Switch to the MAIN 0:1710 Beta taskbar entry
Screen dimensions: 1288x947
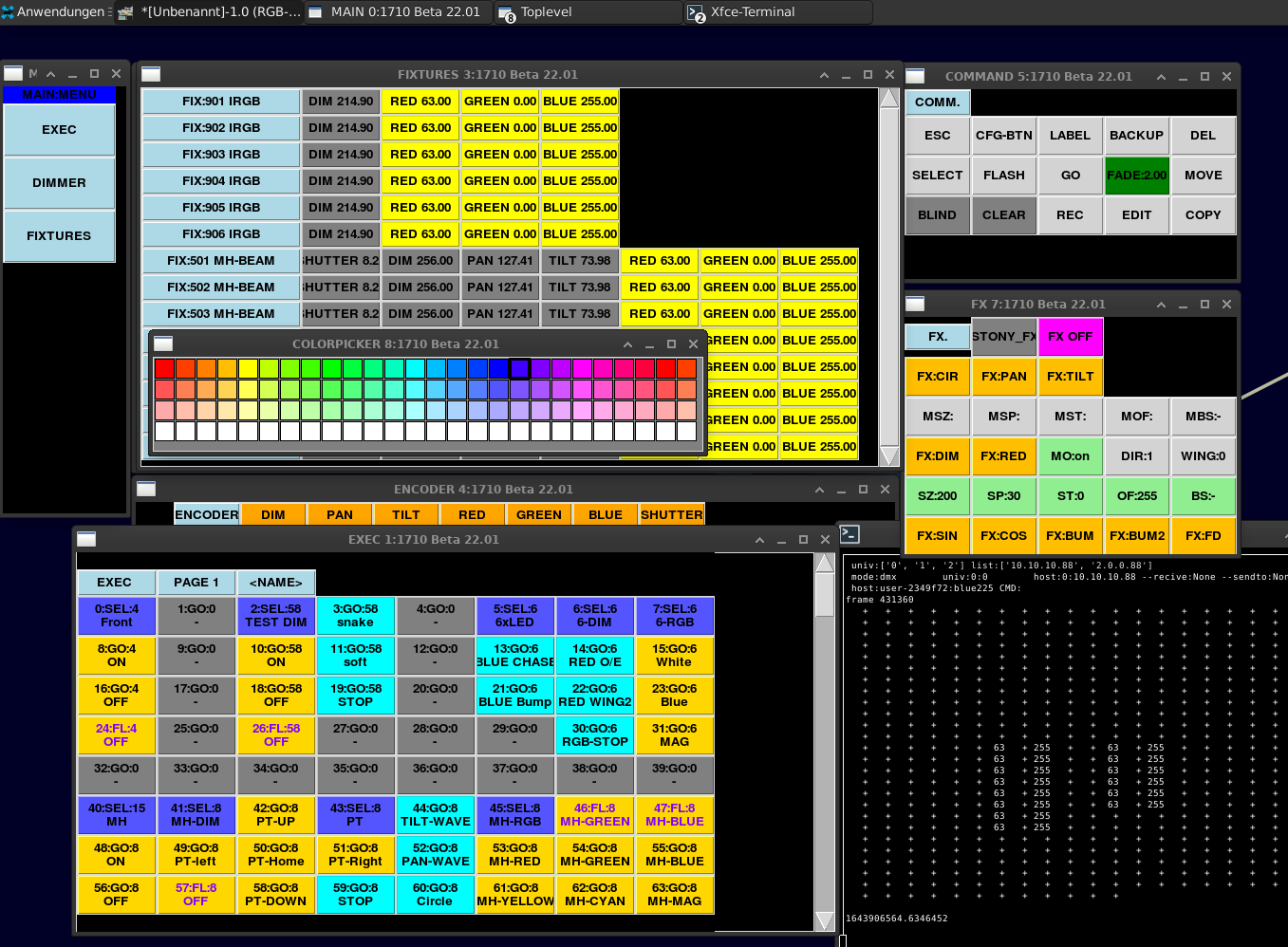tap(397, 12)
